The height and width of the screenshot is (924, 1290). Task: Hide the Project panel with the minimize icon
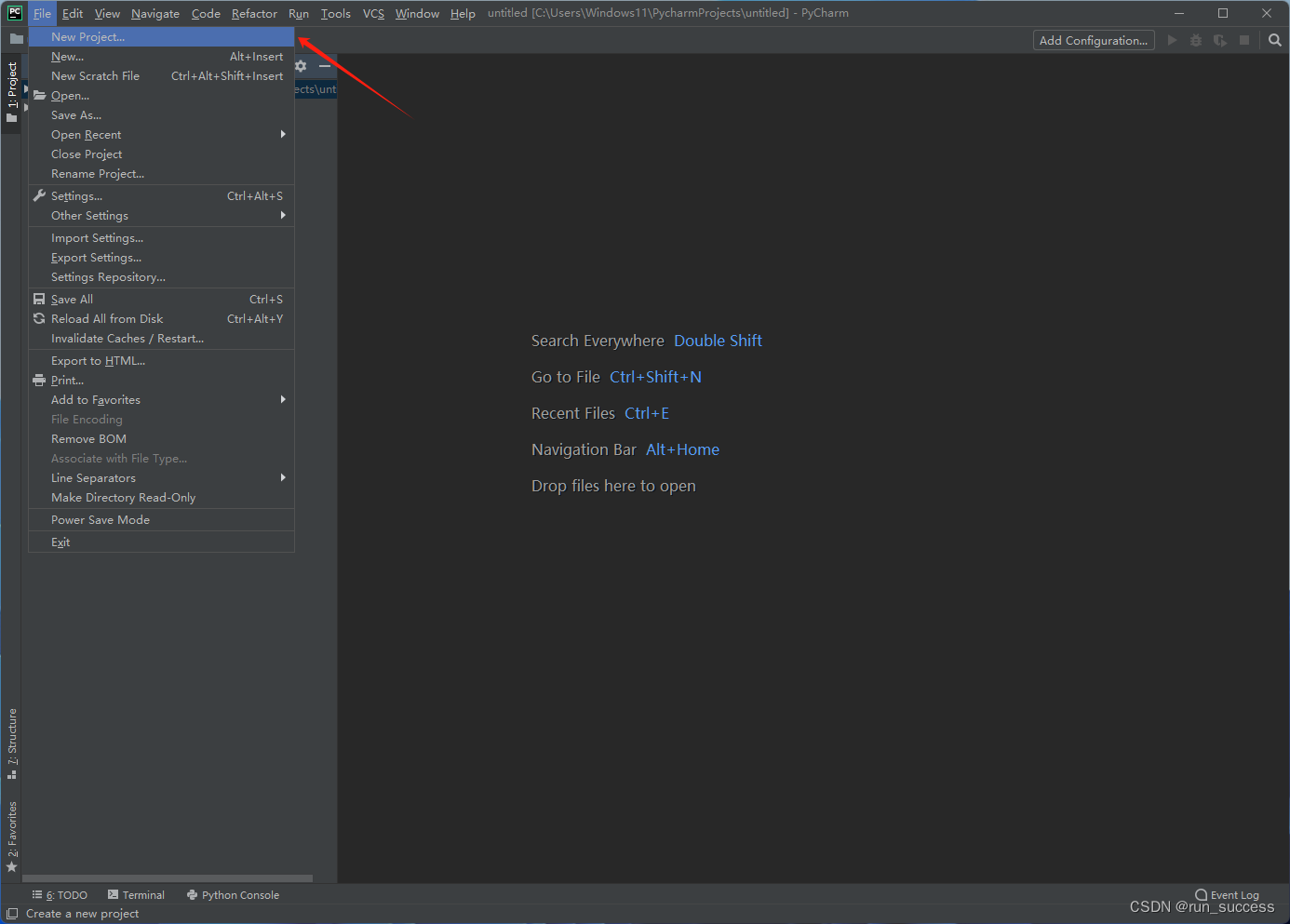pyautogui.click(x=324, y=66)
